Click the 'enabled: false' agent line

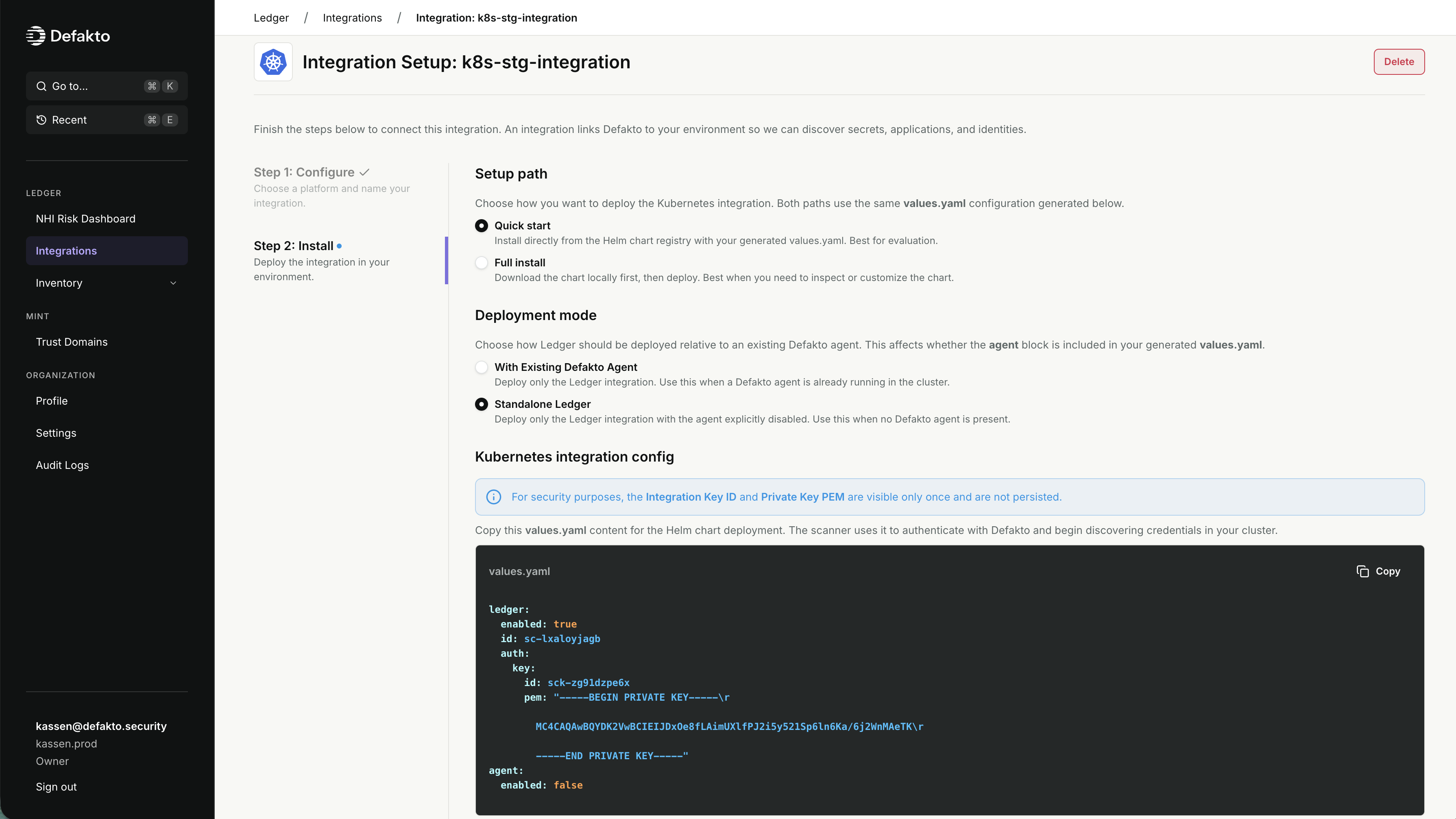[x=541, y=785]
